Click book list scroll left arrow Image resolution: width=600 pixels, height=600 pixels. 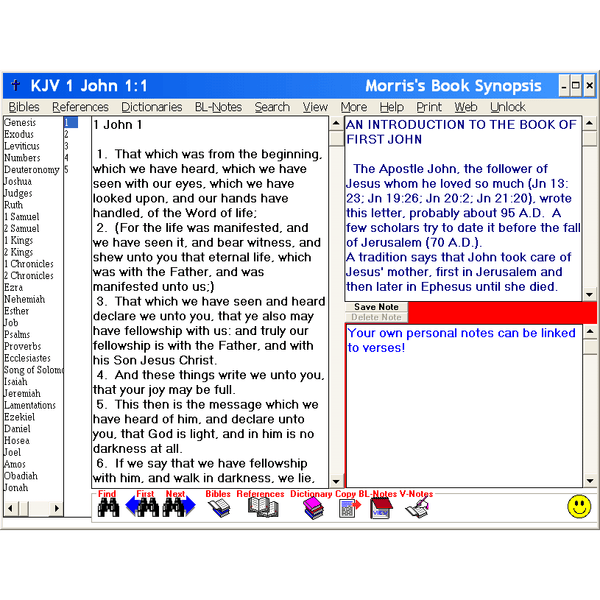(10, 508)
